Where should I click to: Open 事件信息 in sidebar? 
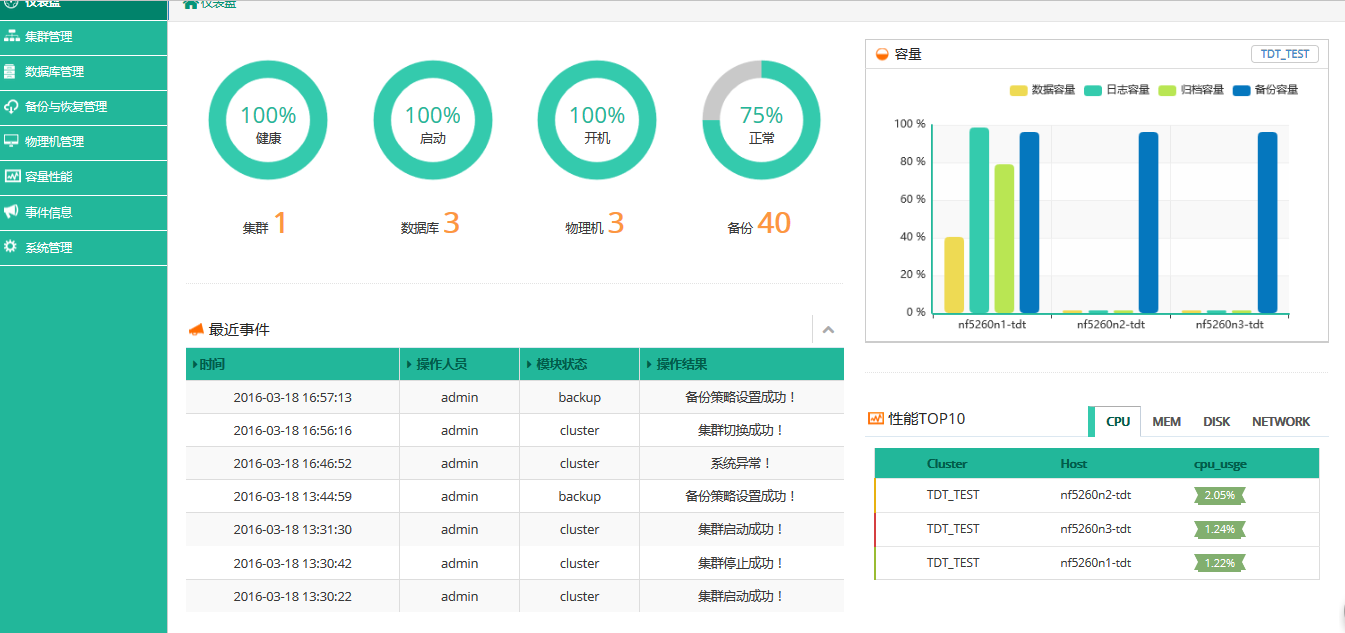click(x=83, y=212)
